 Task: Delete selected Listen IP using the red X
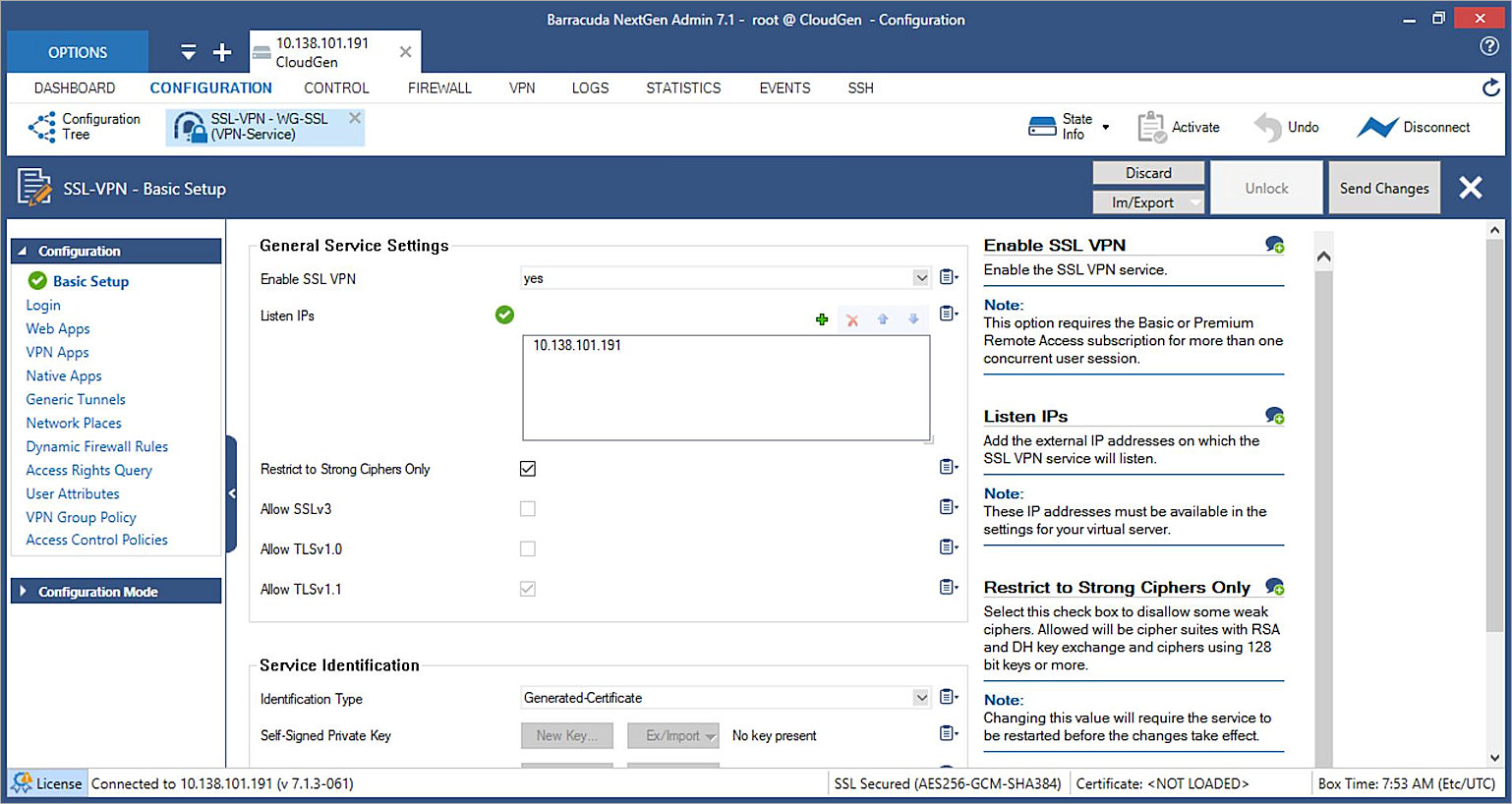click(x=851, y=318)
